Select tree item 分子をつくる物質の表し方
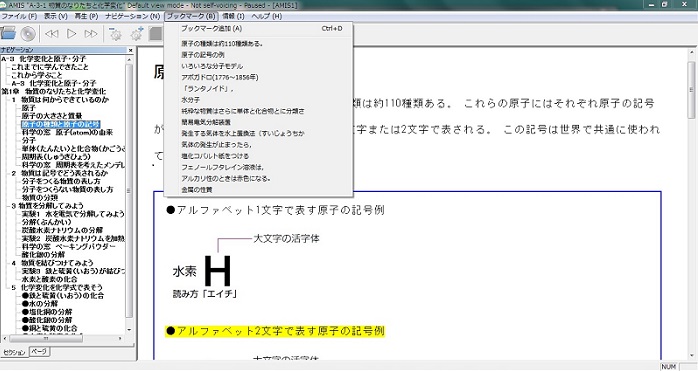Viewport: 698px width, 371px height. (x=61, y=181)
